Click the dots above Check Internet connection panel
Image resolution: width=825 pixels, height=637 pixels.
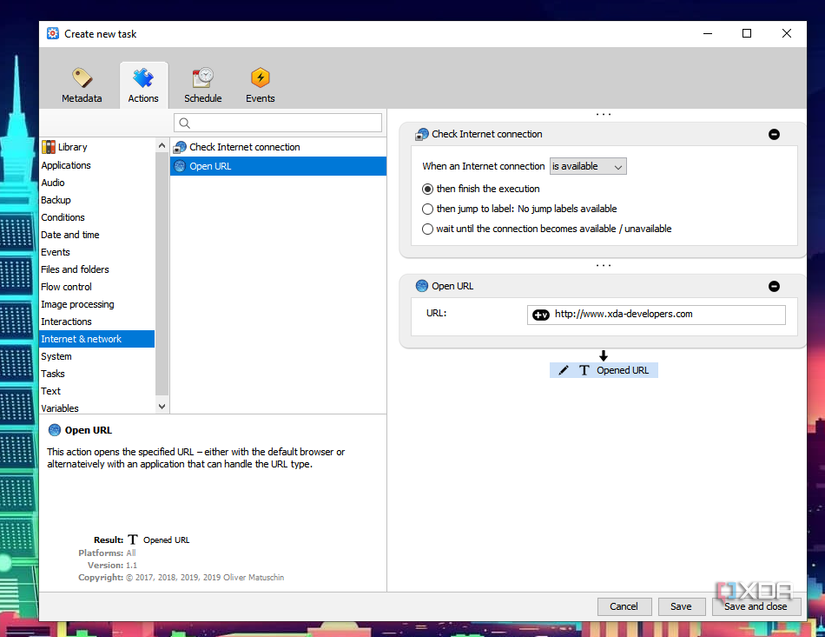point(603,114)
